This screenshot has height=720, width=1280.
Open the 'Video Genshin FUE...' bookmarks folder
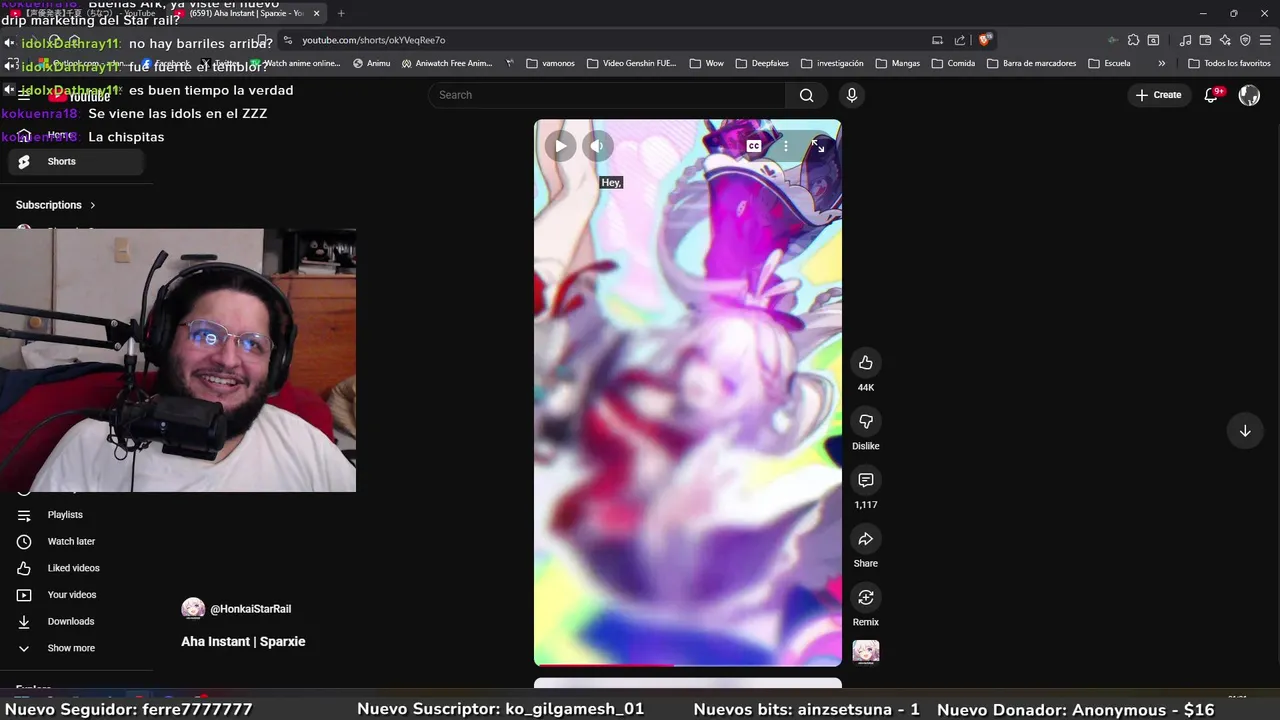pyautogui.click(x=632, y=63)
